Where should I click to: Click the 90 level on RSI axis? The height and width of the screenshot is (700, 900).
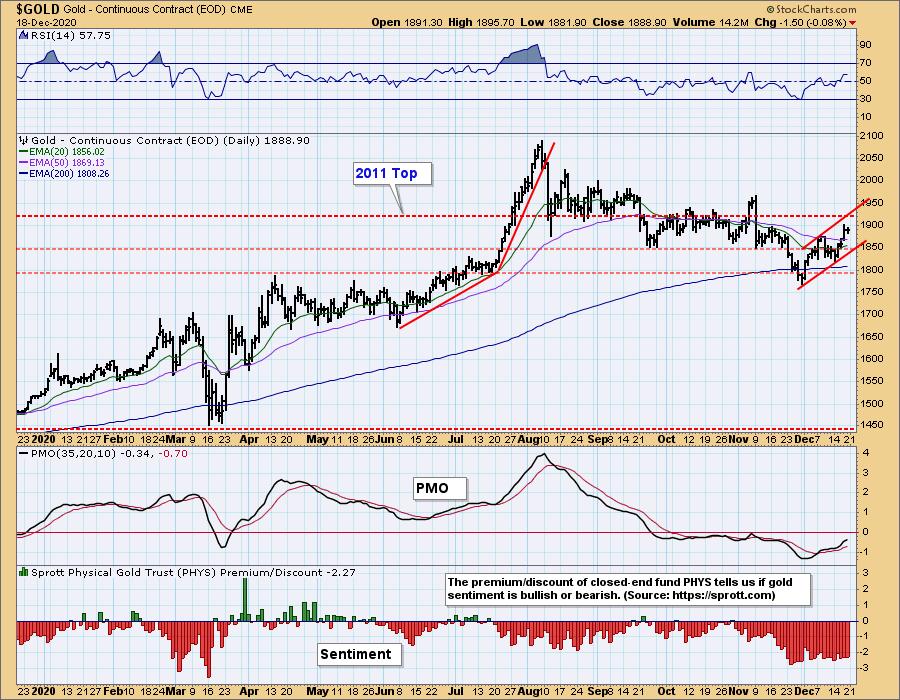[x=866, y=45]
